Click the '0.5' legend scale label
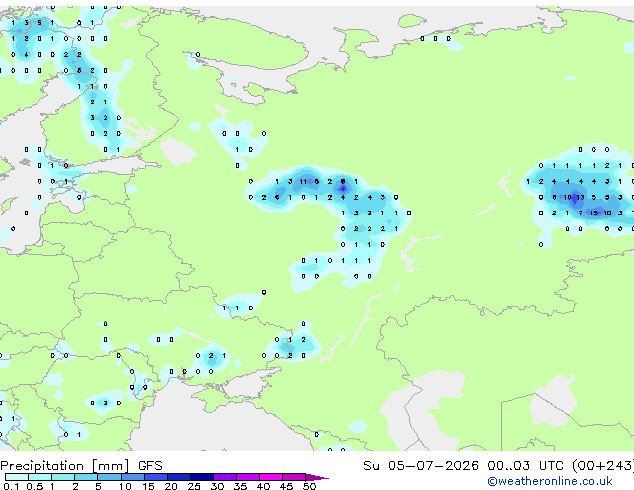Image resolution: width=634 pixels, height=490 pixels. [x=34, y=486]
